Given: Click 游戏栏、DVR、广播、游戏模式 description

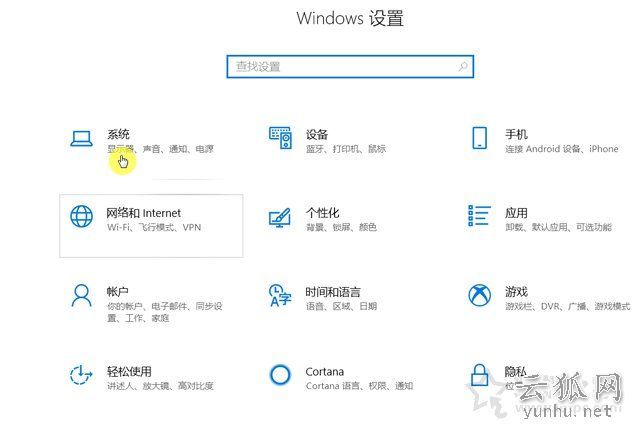Looking at the screenshot, I should [568, 306].
